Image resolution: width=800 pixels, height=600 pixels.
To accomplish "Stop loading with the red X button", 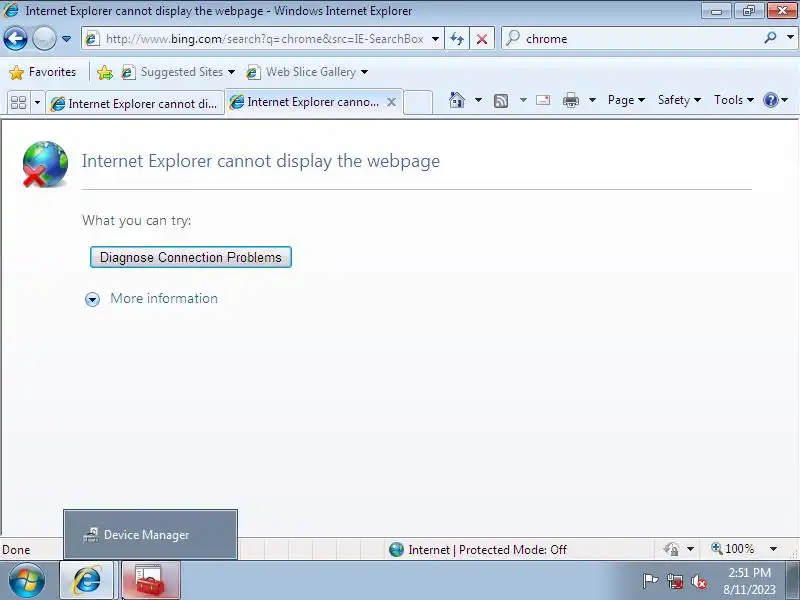I will click(482, 39).
